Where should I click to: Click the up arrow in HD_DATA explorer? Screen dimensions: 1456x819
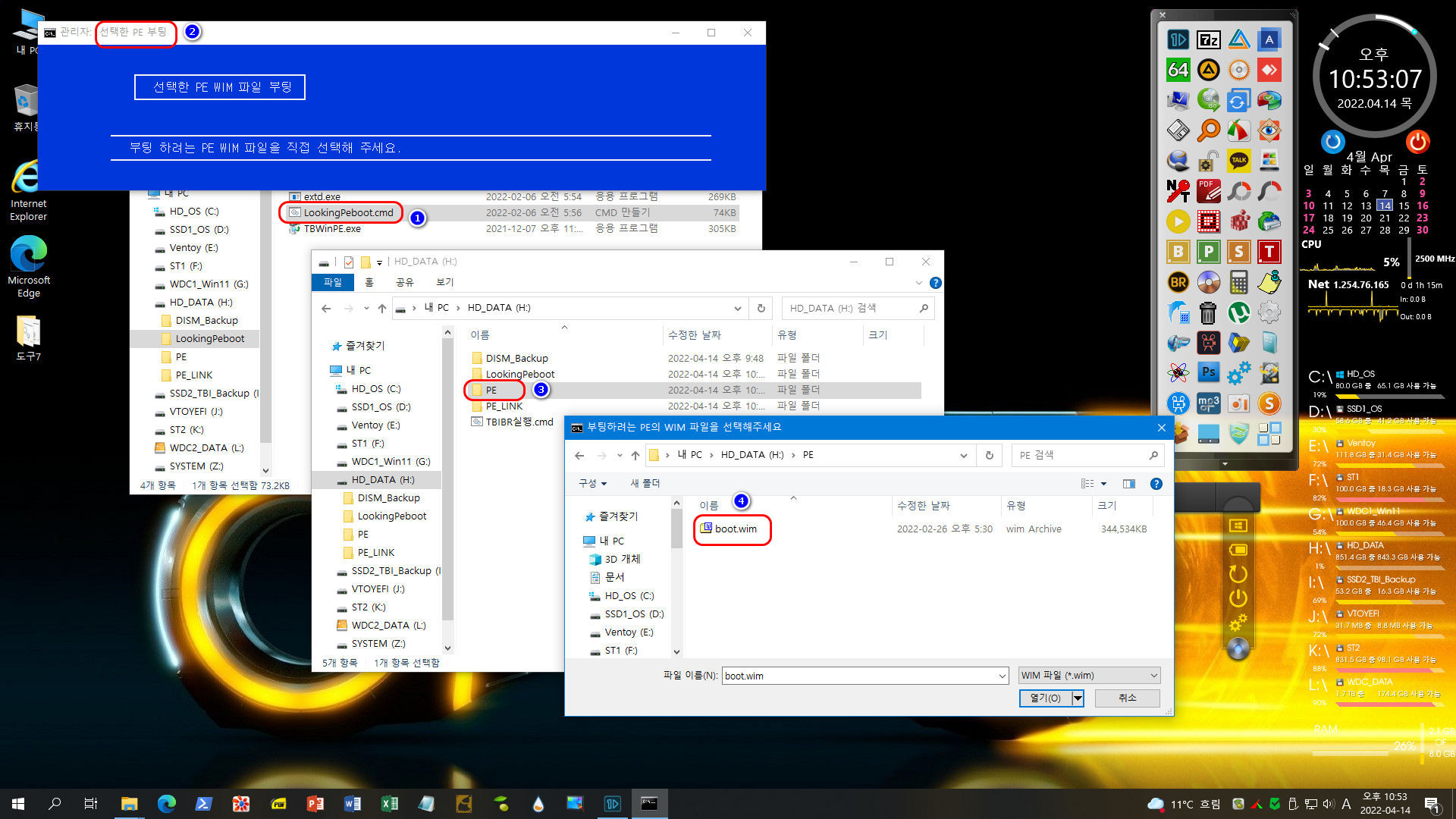[x=382, y=309]
